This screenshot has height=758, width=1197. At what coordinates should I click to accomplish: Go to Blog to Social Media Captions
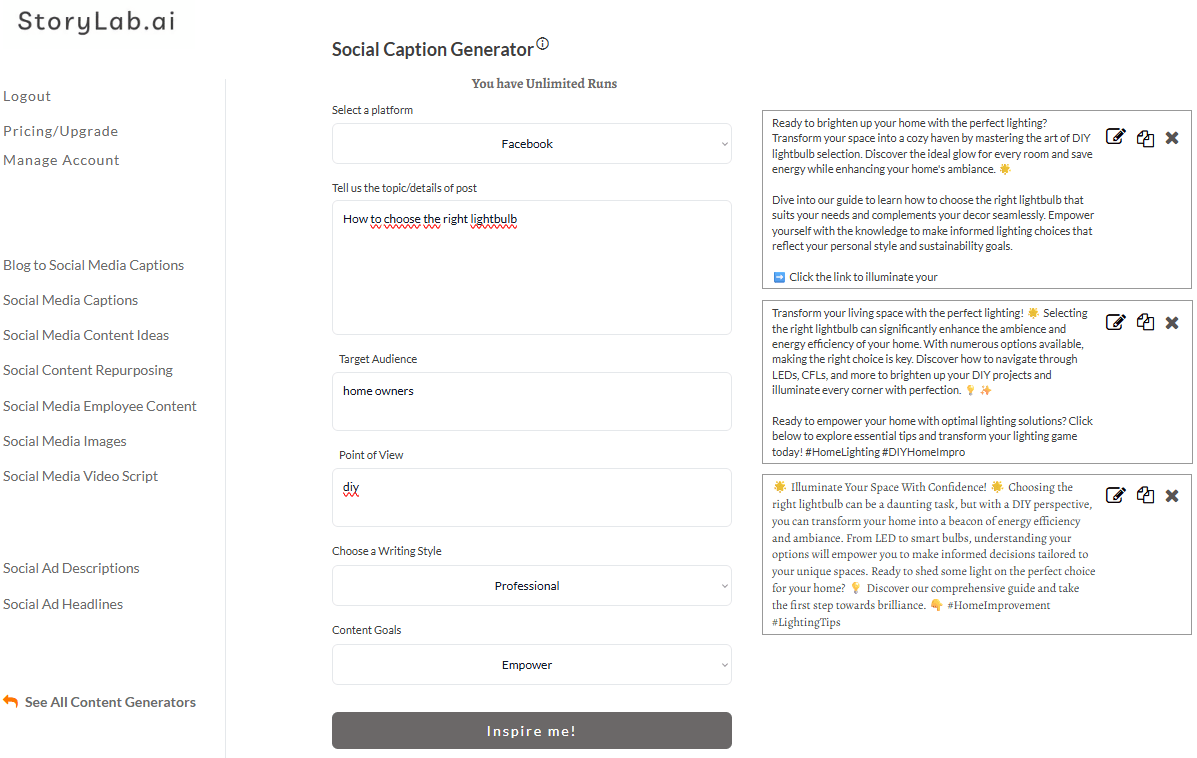point(93,264)
